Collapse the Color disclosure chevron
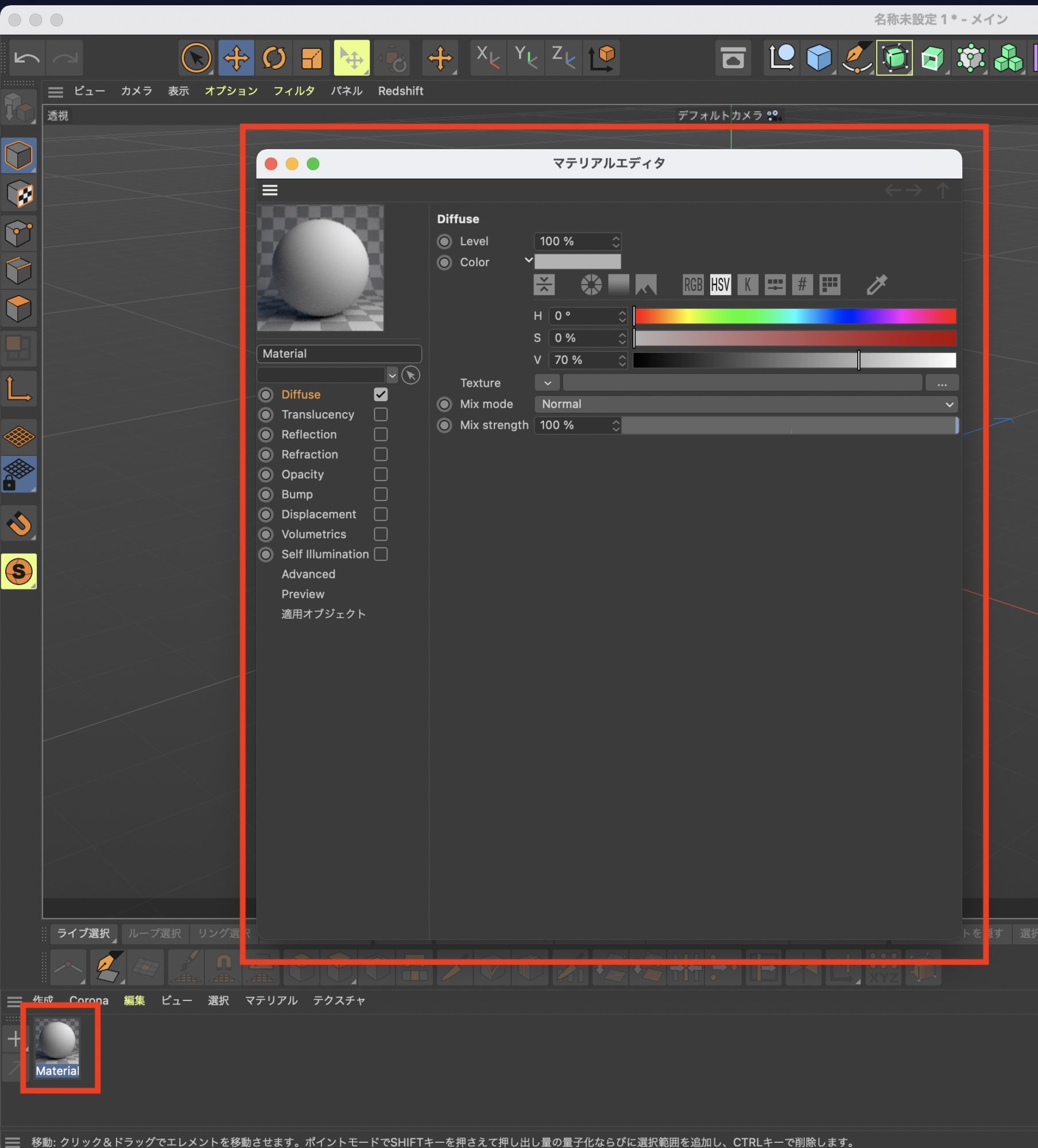The height and width of the screenshot is (1148, 1038). pyautogui.click(x=528, y=261)
